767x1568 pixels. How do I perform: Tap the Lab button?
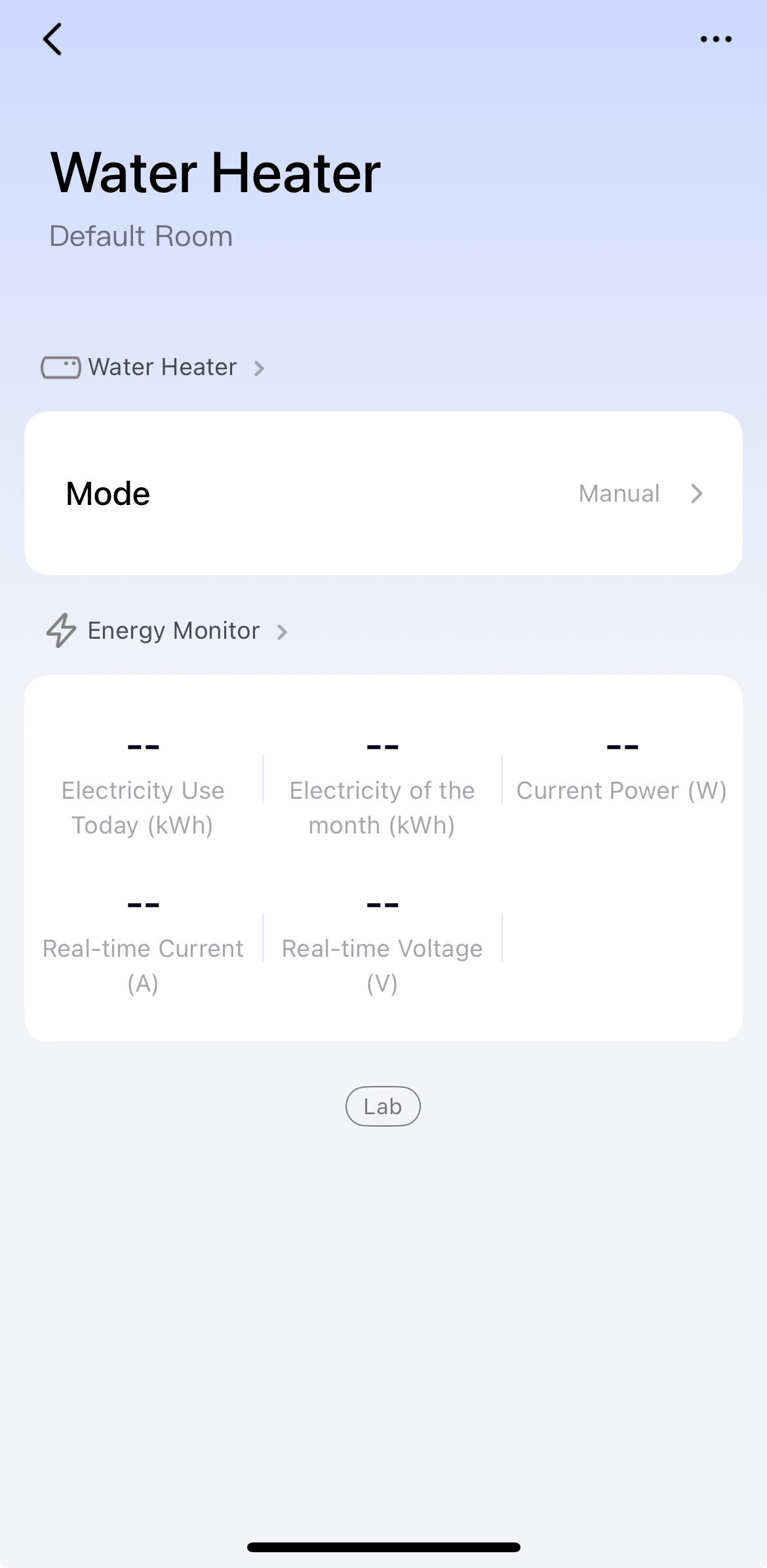click(x=383, y=1106)
